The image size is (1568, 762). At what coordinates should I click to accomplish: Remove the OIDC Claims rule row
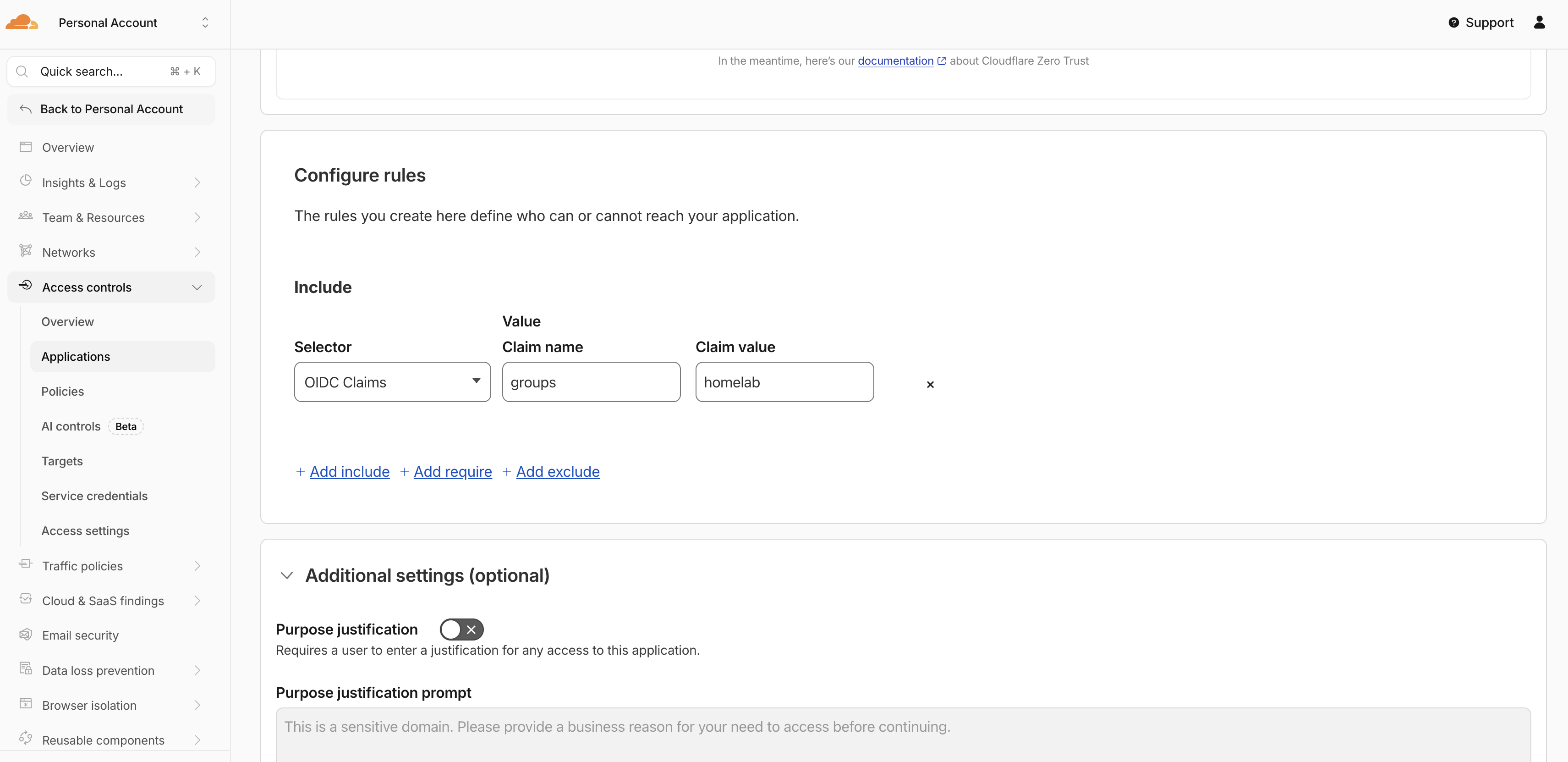point(930,384)
